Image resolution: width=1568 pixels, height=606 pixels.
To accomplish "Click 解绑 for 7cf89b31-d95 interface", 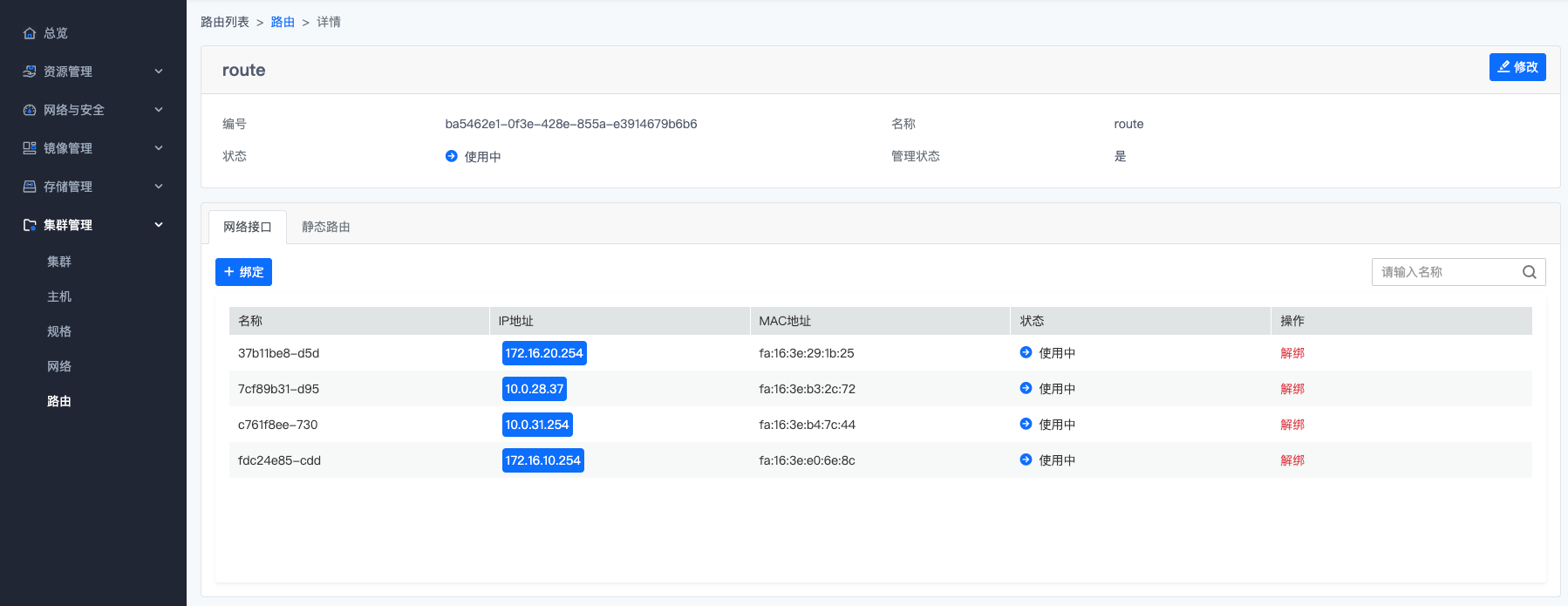I will (1292, 389).
